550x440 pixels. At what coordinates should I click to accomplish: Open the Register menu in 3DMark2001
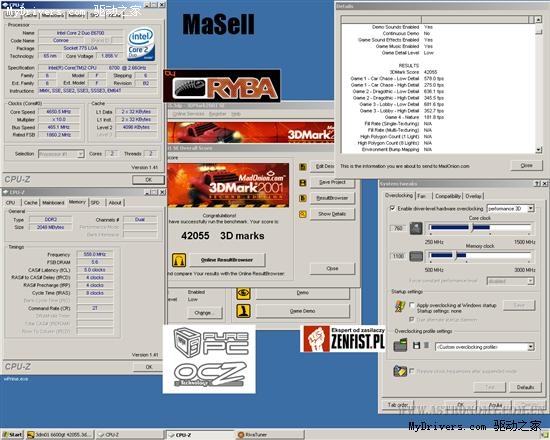217,114
